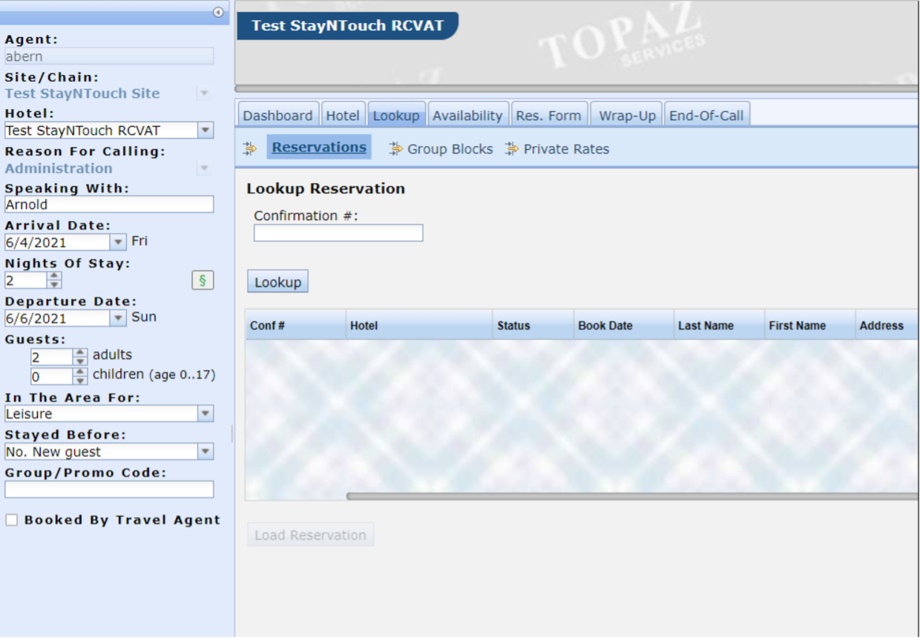920x638 pixels.
Task: Select the Reservations link
Action: click(x=319, y=147)
